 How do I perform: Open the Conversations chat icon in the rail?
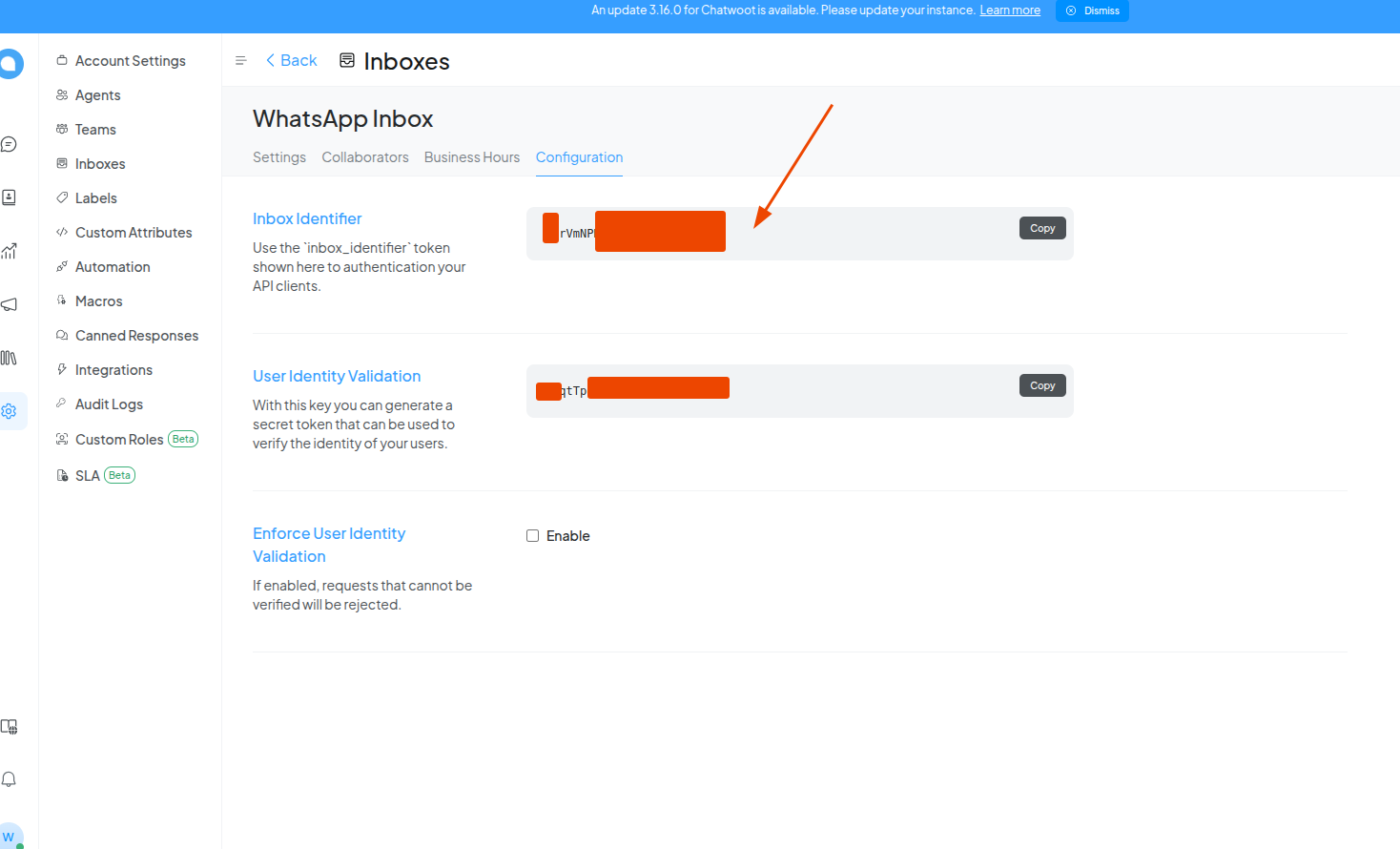(x=10, y=144)
